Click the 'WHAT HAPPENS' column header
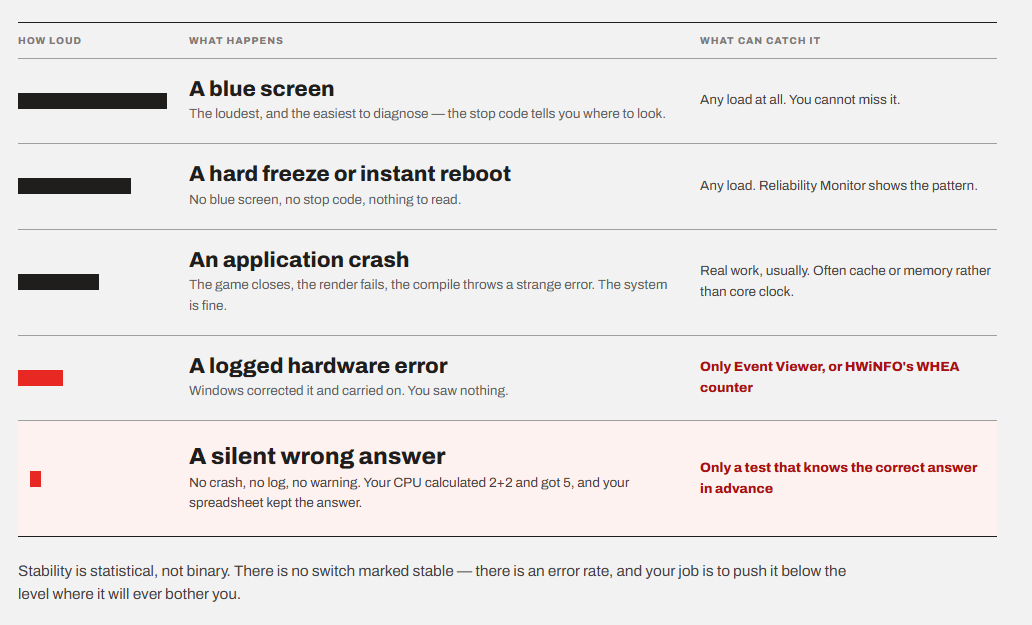 pyautogui.click(x=236, y=41)
